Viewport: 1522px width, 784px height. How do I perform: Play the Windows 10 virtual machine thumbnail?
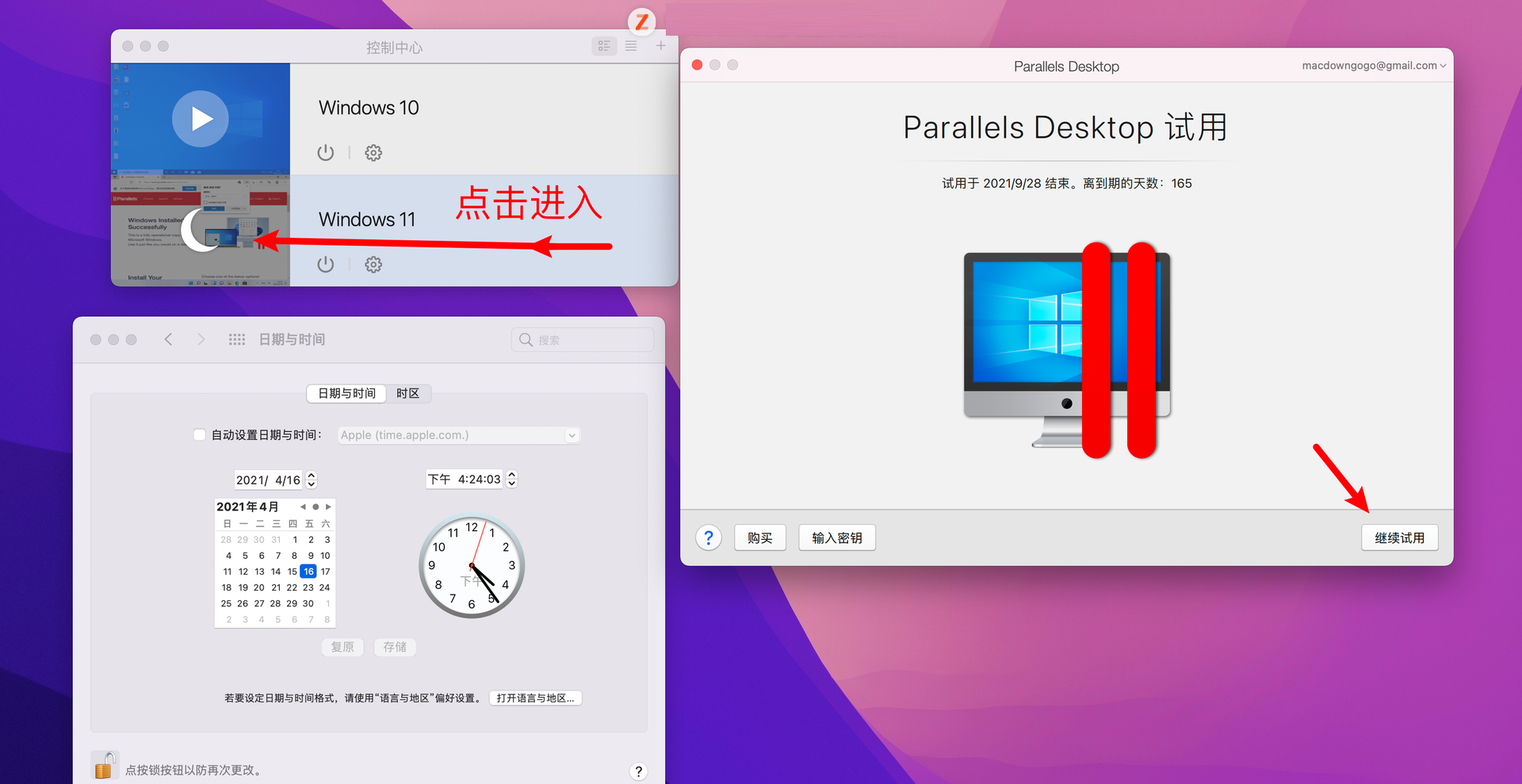[x=201, y=118]
